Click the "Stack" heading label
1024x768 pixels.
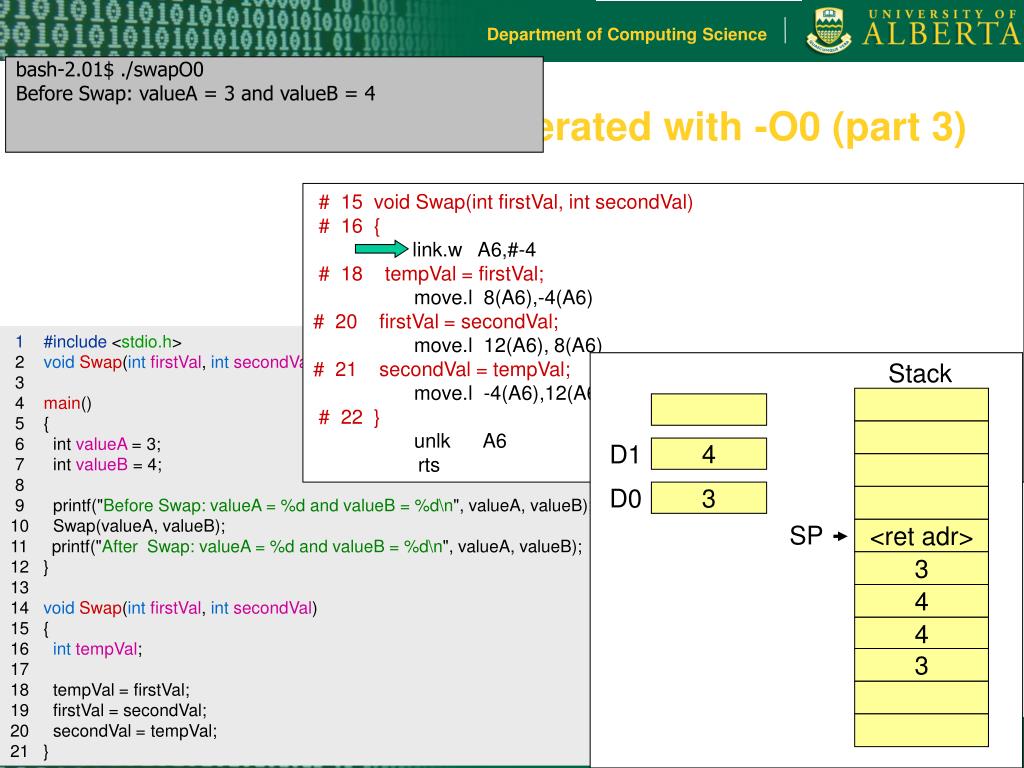920,374
